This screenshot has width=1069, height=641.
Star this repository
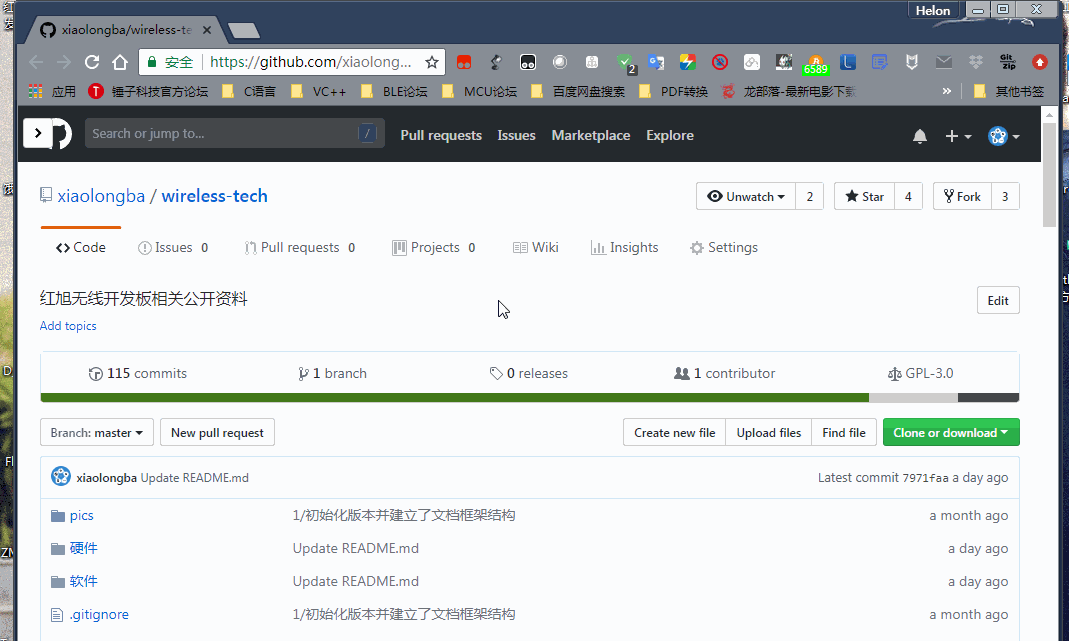click(864, 196)
